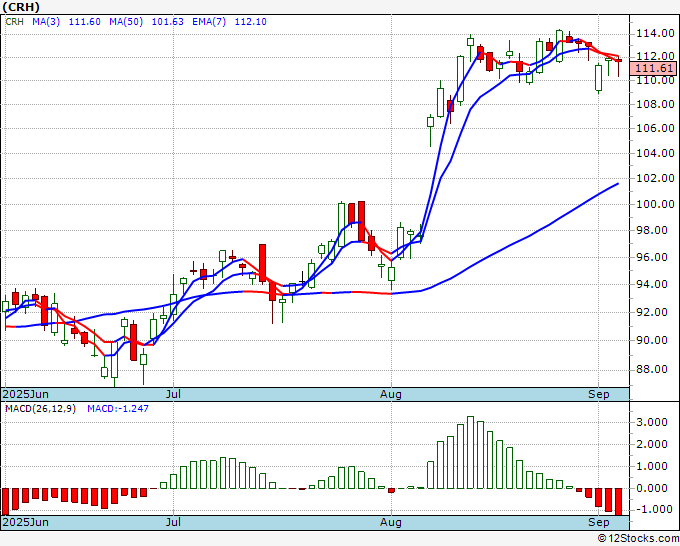
Task: Click the 102.00 price axis label
Action: coord(655,178)
